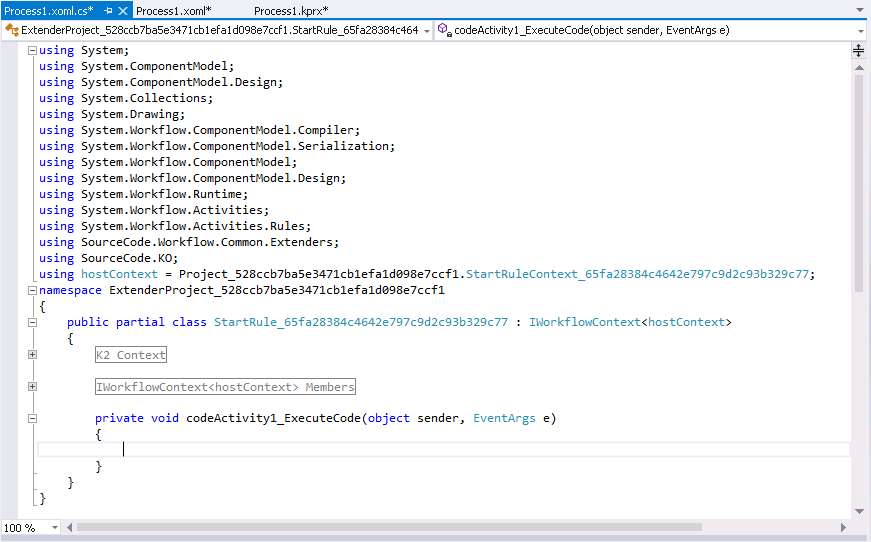
Task: Click 'using SourceCode.KO;' line
Action: 108,258
